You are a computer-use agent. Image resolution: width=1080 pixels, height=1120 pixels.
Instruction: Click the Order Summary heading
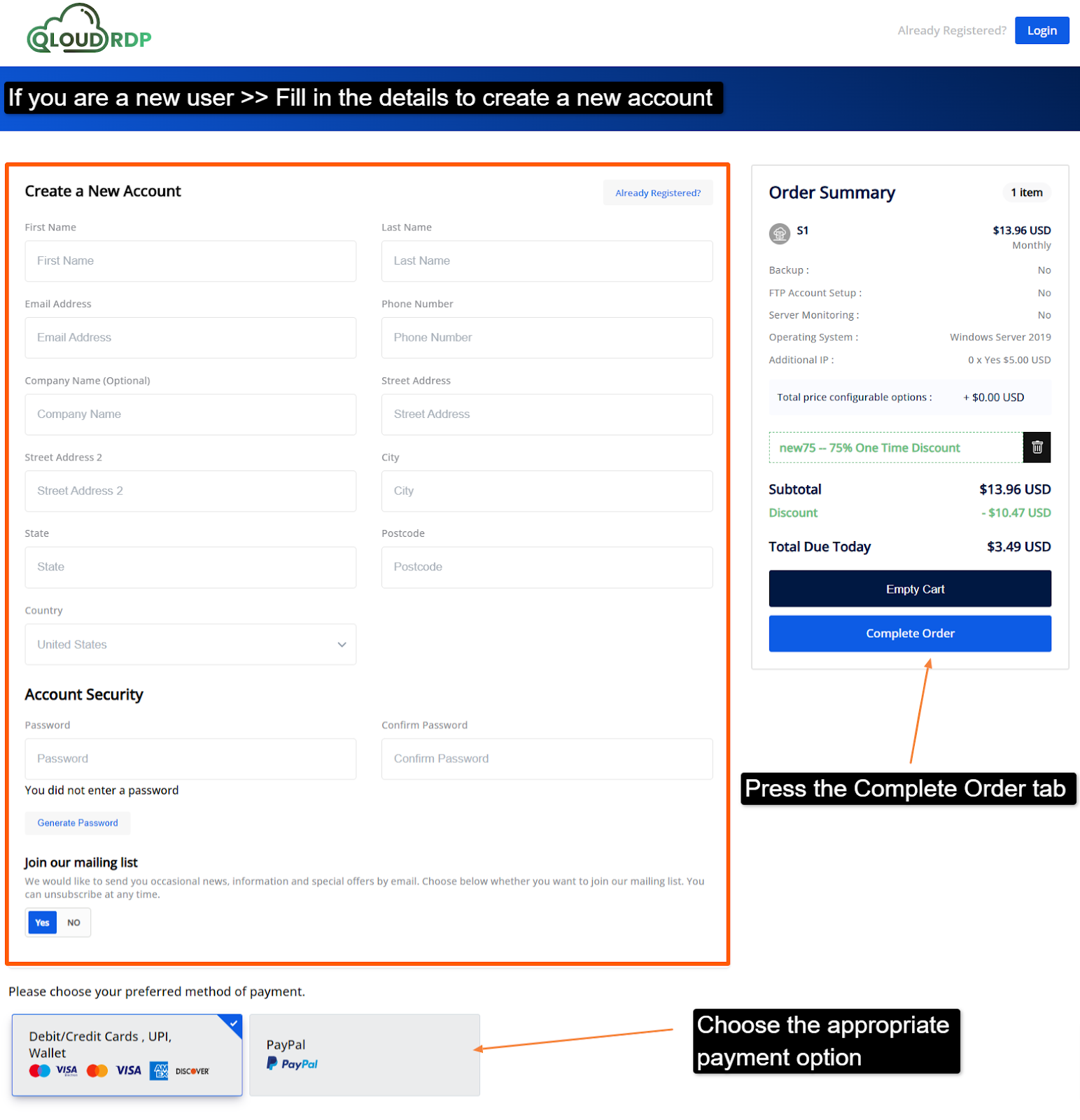[832, 192]
